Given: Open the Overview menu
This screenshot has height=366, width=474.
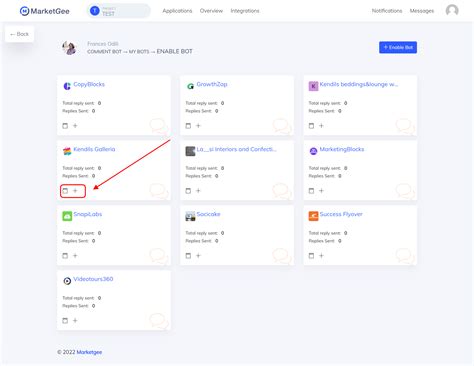Looking at the screenshot, I should pyautogui.click(x=211, y=11).
